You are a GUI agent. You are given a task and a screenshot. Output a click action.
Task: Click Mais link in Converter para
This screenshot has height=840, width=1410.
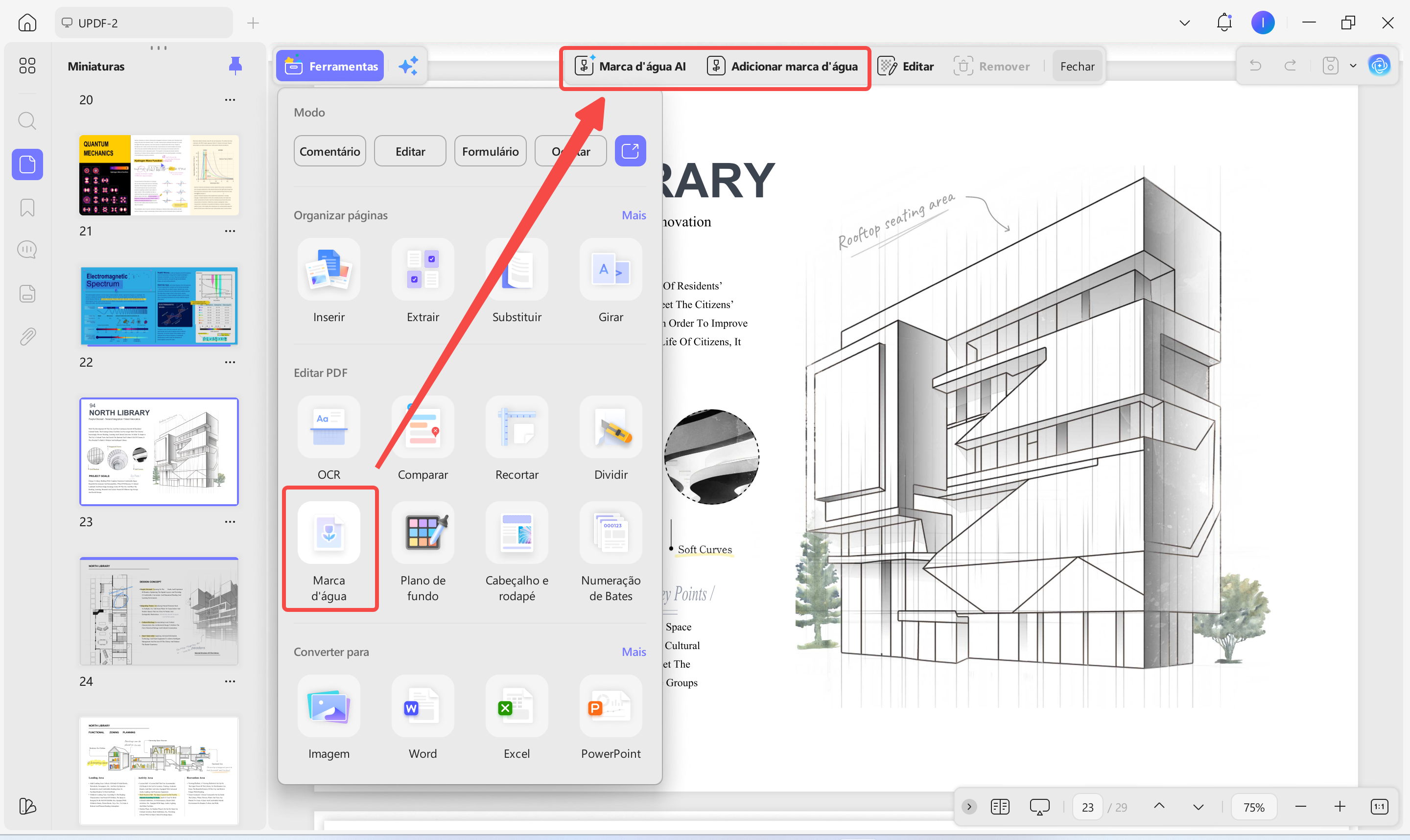pos(634,652)
